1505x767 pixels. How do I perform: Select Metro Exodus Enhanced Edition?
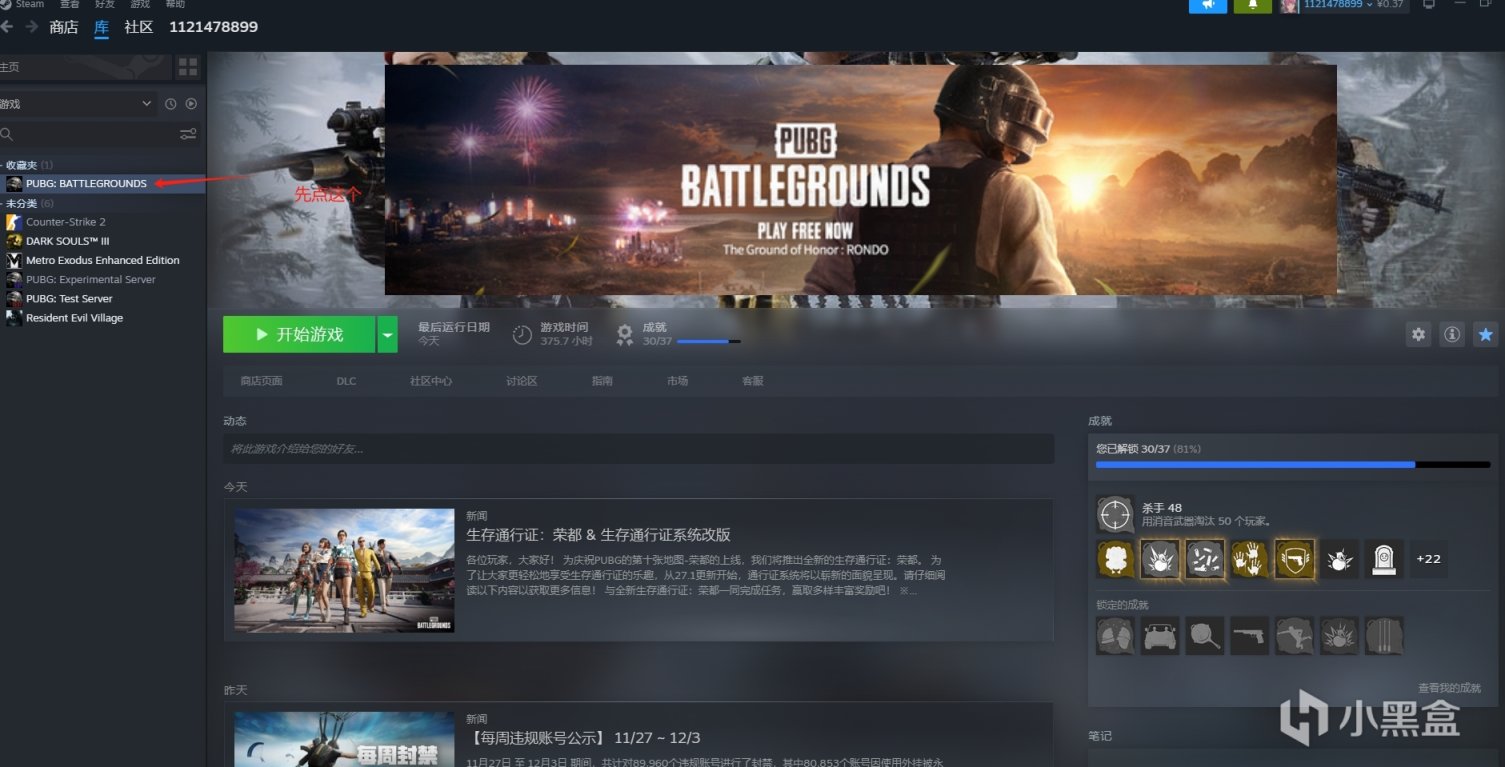pos(103,260)
